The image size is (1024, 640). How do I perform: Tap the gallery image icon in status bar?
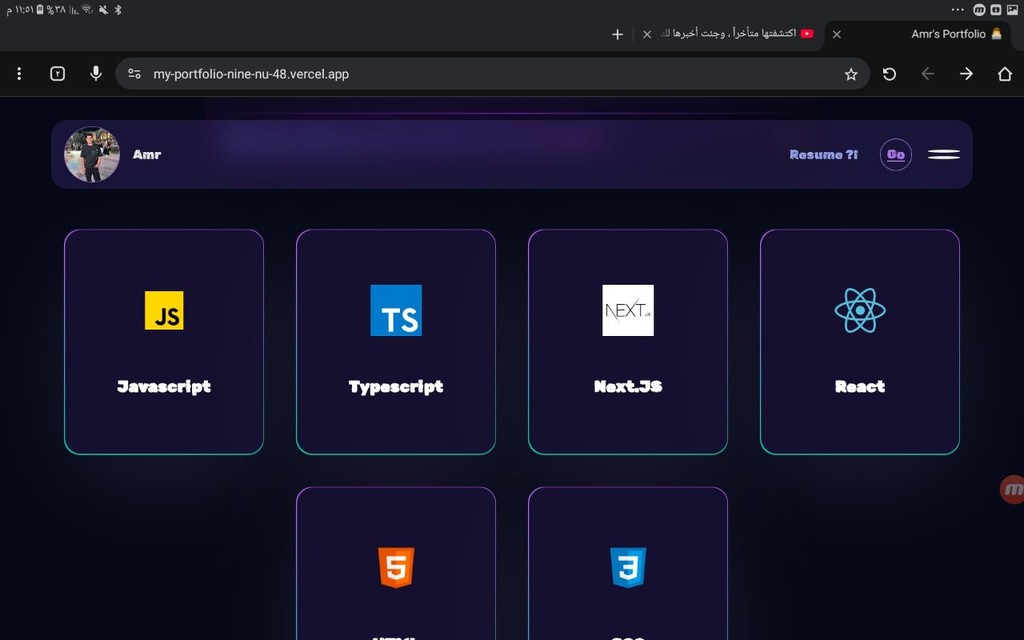(x=1012, y=9)
